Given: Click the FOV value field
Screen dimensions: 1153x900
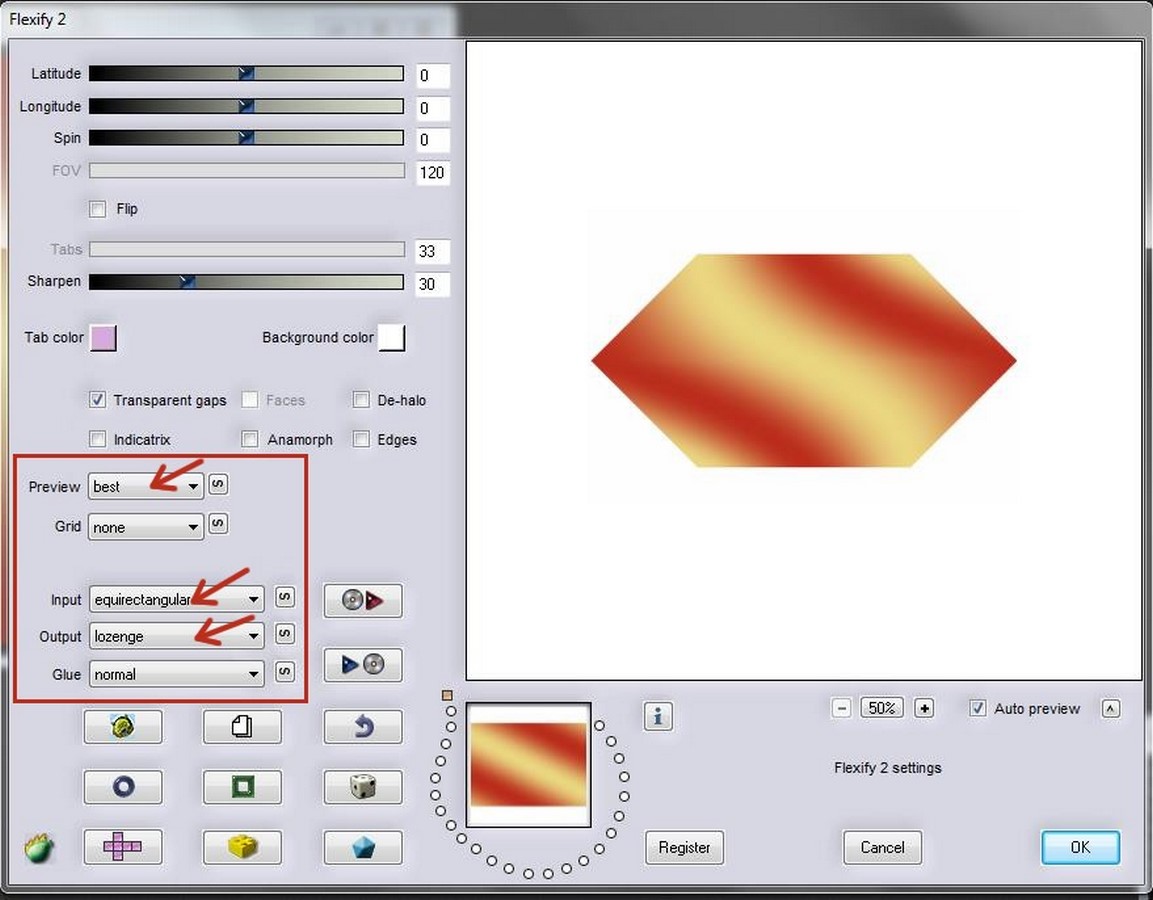Looking at the screenshot, I should [432, 173].
